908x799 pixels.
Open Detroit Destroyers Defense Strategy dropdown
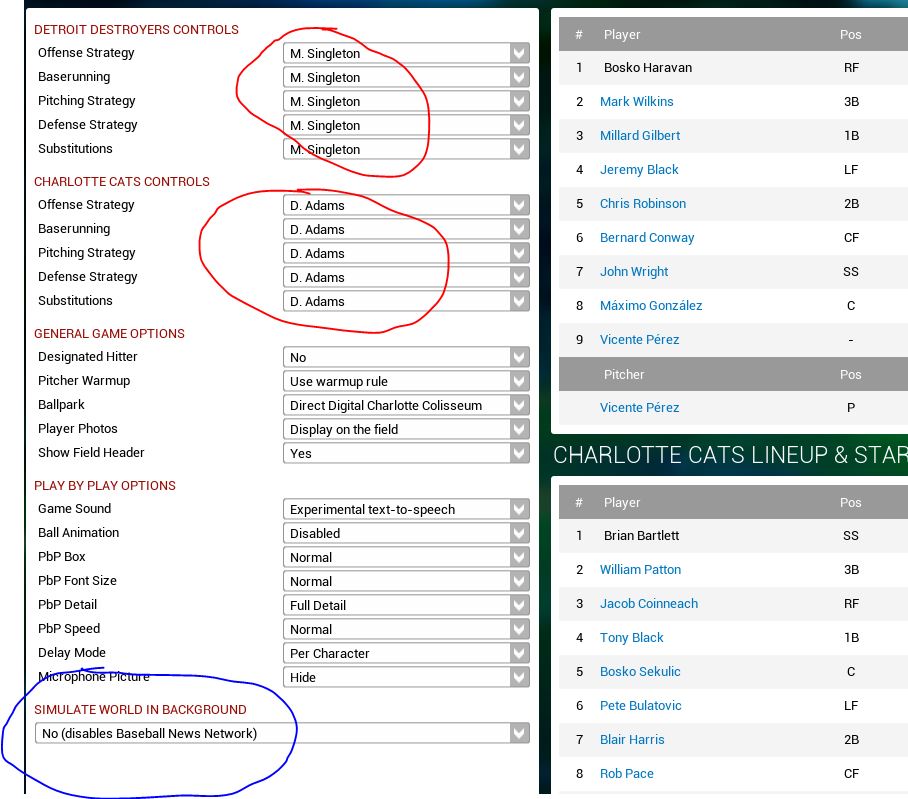[406, 125]
